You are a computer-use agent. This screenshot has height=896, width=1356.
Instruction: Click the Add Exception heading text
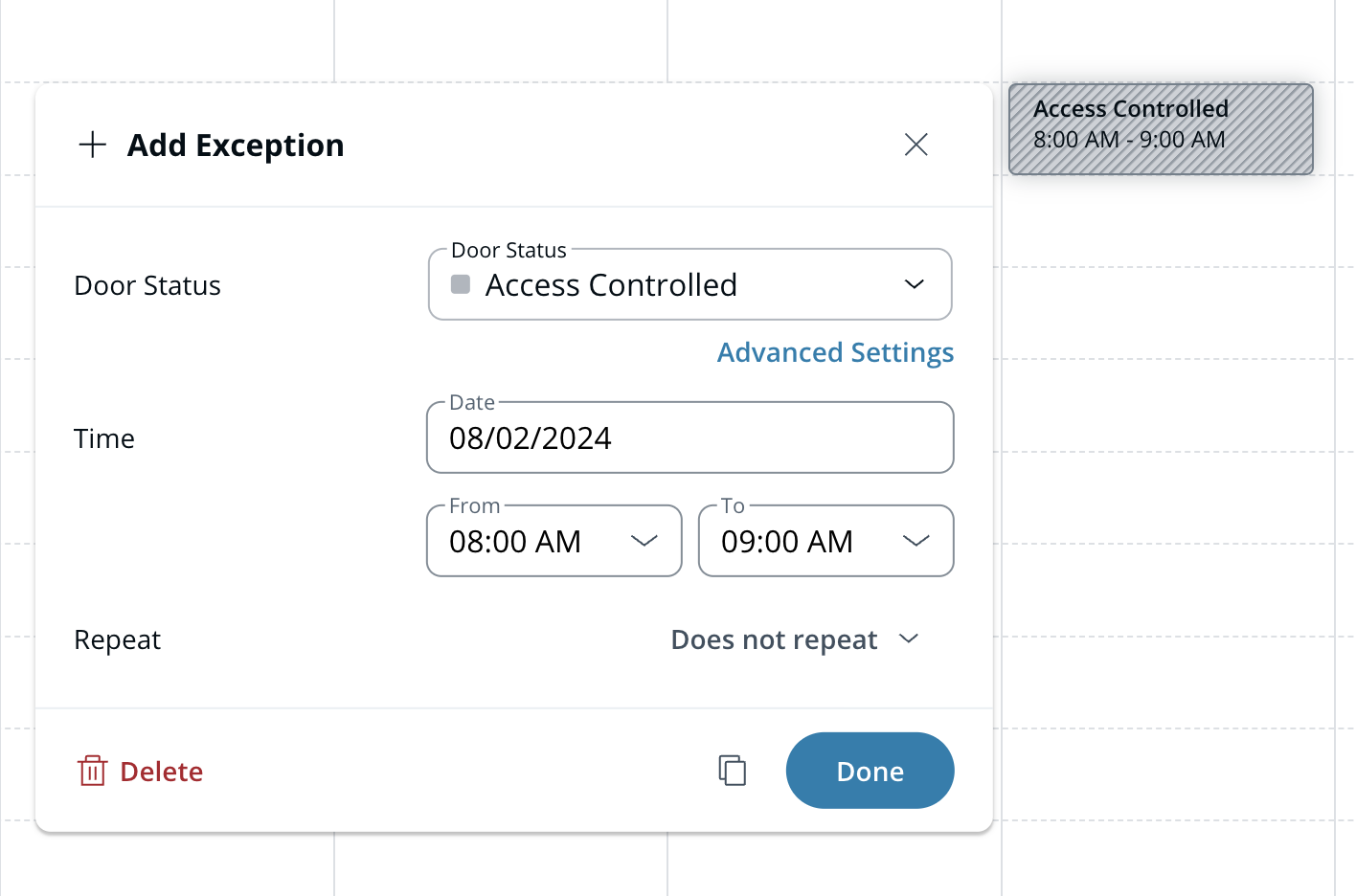(236, 146)
